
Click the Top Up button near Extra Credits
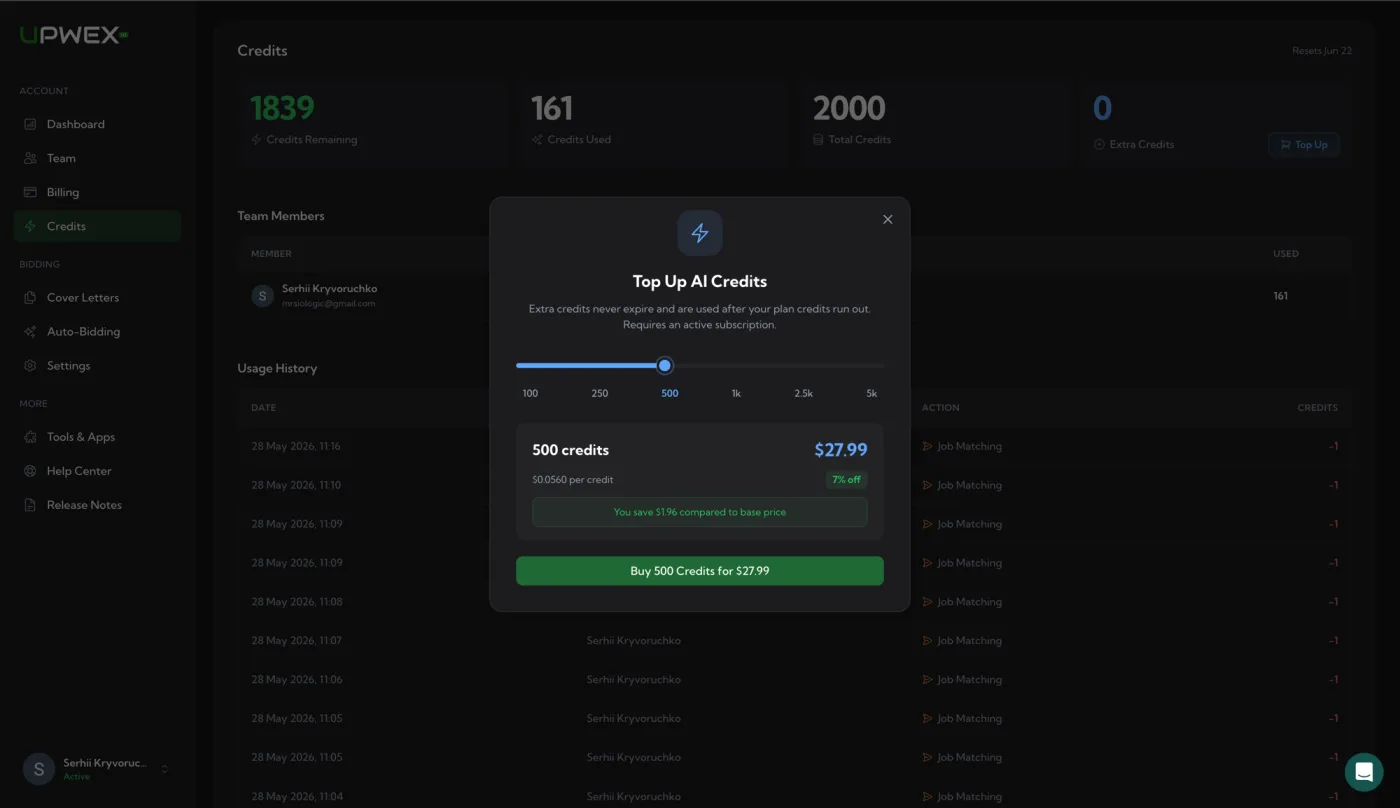tap(1304, 144)
